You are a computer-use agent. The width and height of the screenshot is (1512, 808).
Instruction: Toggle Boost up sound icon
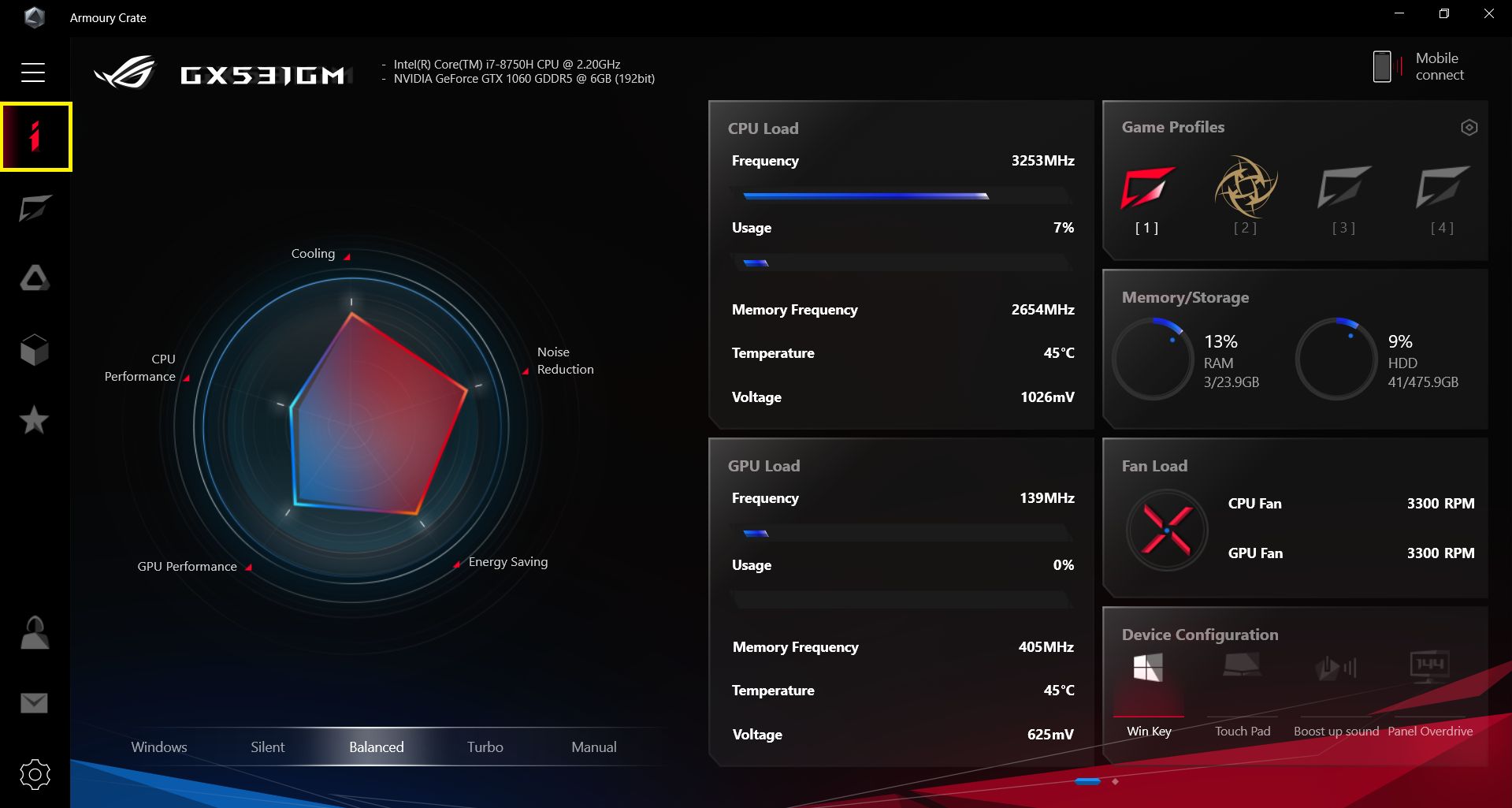[1336, 668]
